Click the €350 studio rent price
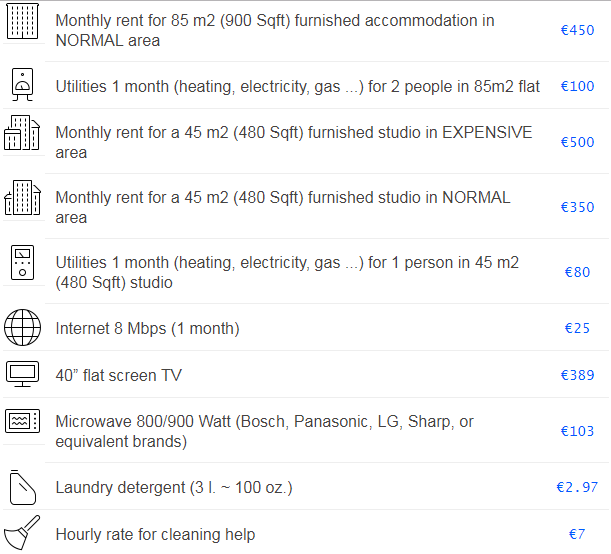This screenshot has width=611, height=554. pos(577,208)
